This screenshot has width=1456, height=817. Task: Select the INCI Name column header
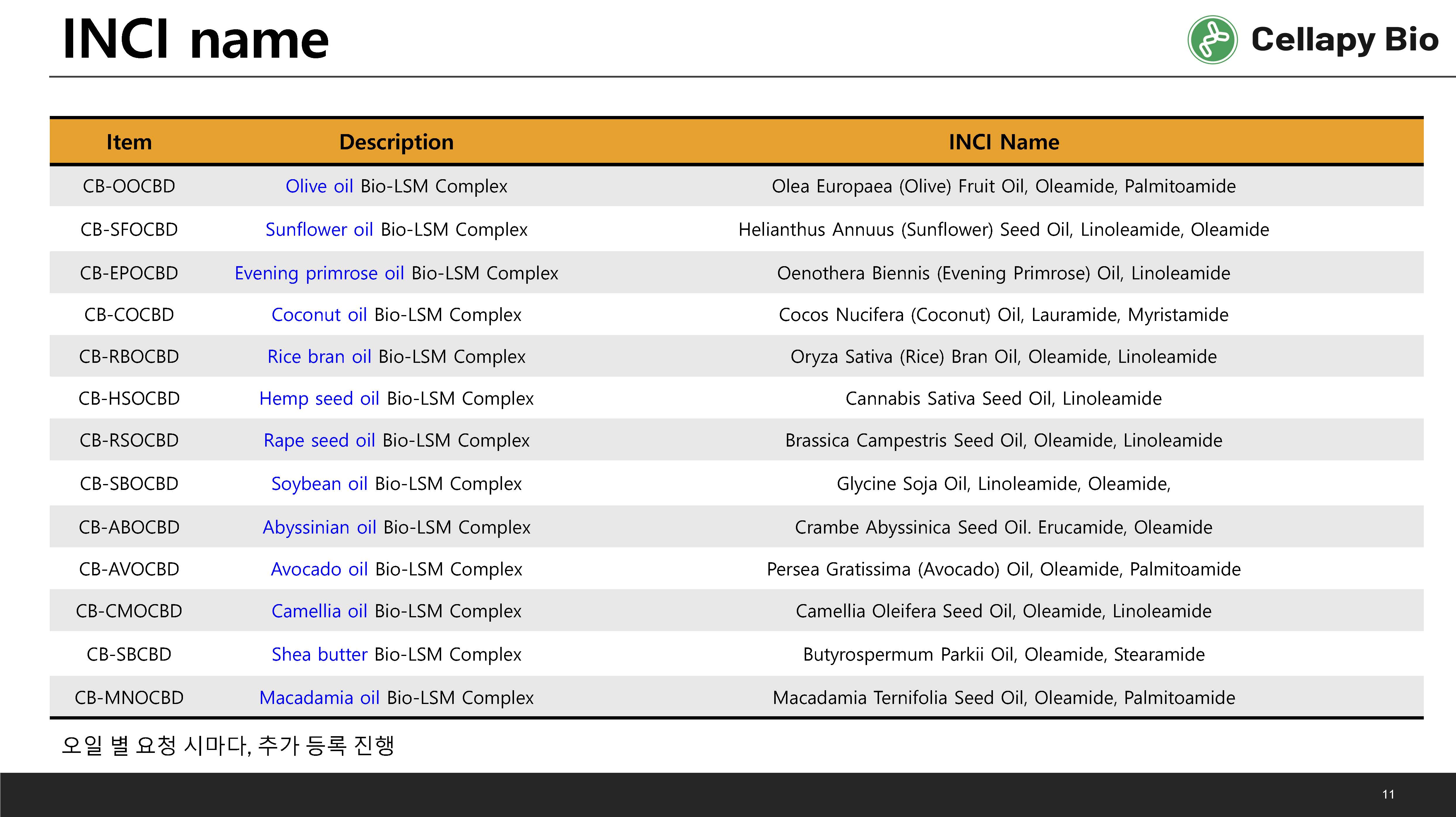(1004, 142)
